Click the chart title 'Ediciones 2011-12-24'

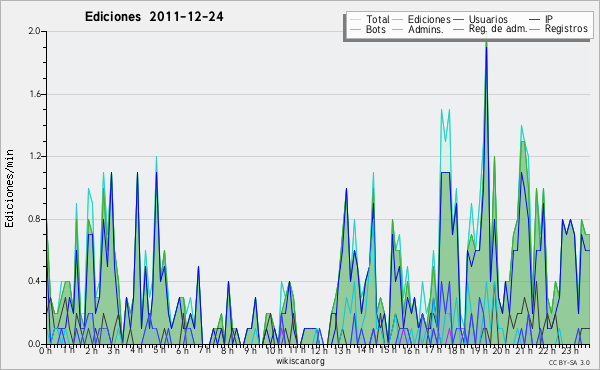pyautogui.click(x=154, y=17)
